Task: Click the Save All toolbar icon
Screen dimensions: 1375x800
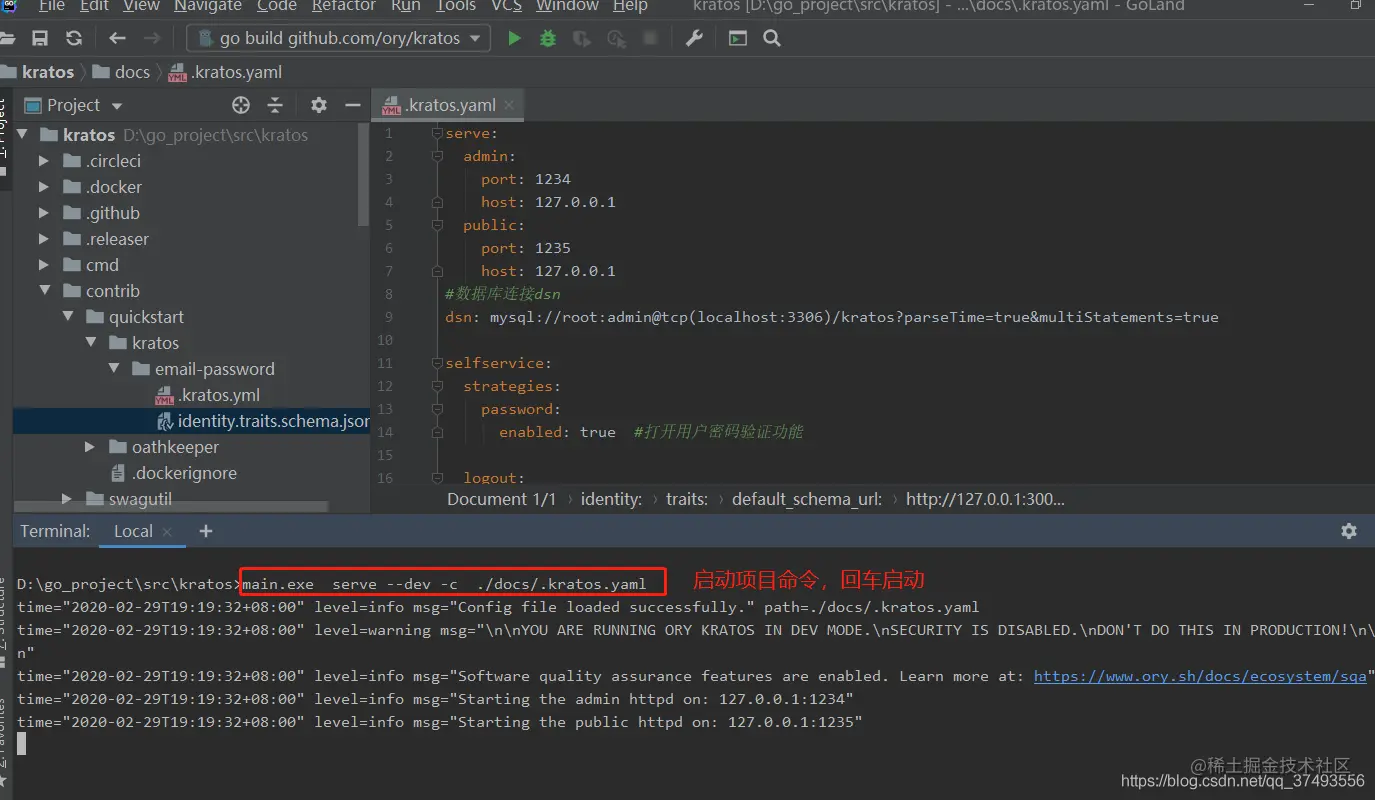Action: pos(40,38)
